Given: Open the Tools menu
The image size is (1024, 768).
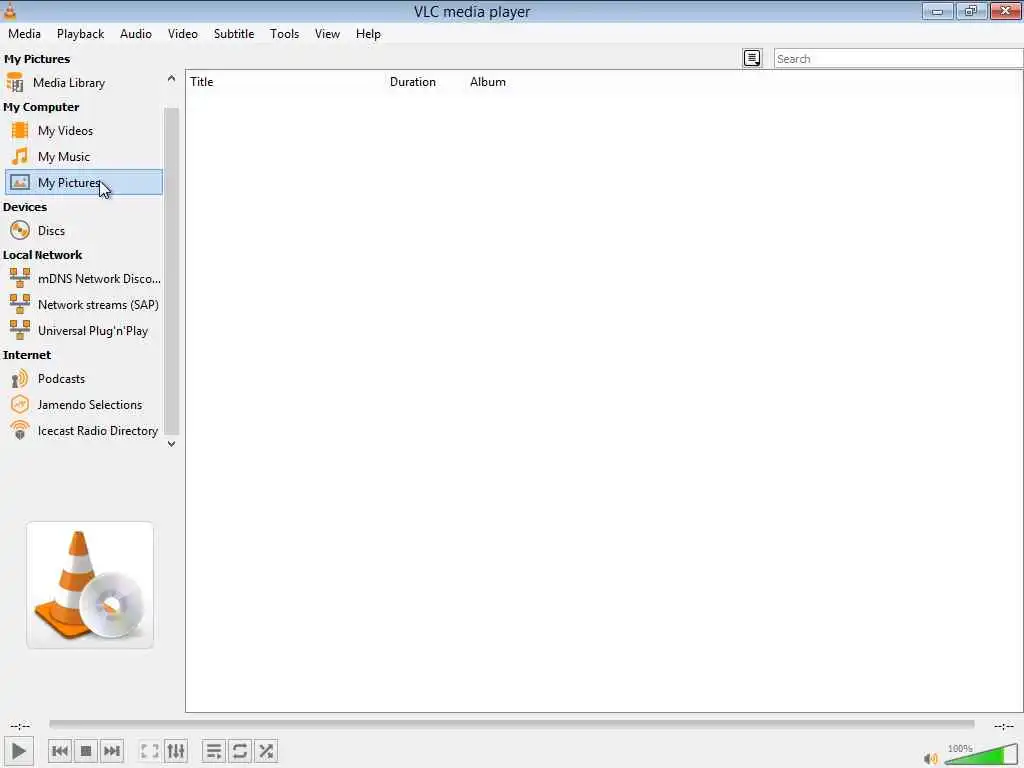Looking at the screenshot, I should pos(285,34).
